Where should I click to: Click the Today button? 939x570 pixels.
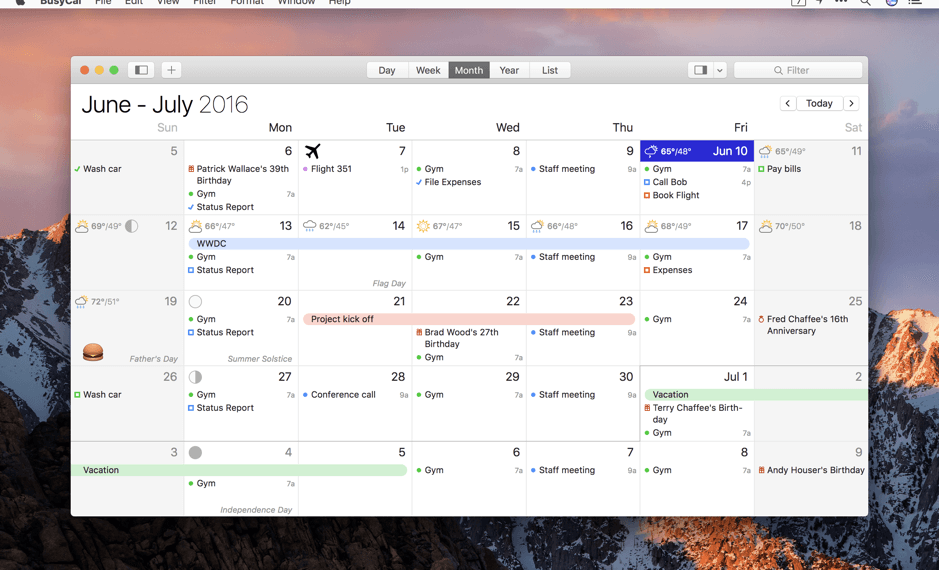click(819, 103)
